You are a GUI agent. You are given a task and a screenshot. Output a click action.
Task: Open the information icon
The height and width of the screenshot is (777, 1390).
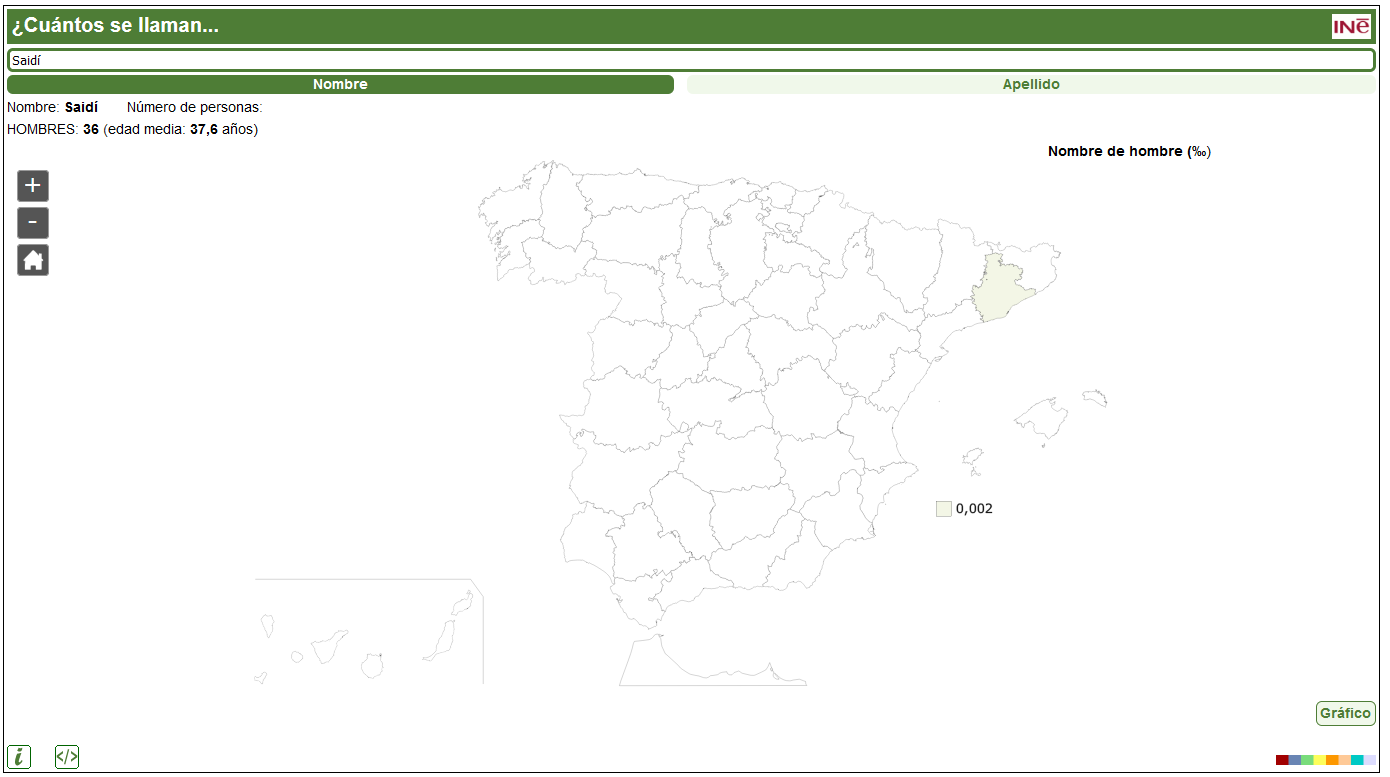point(19,757)
